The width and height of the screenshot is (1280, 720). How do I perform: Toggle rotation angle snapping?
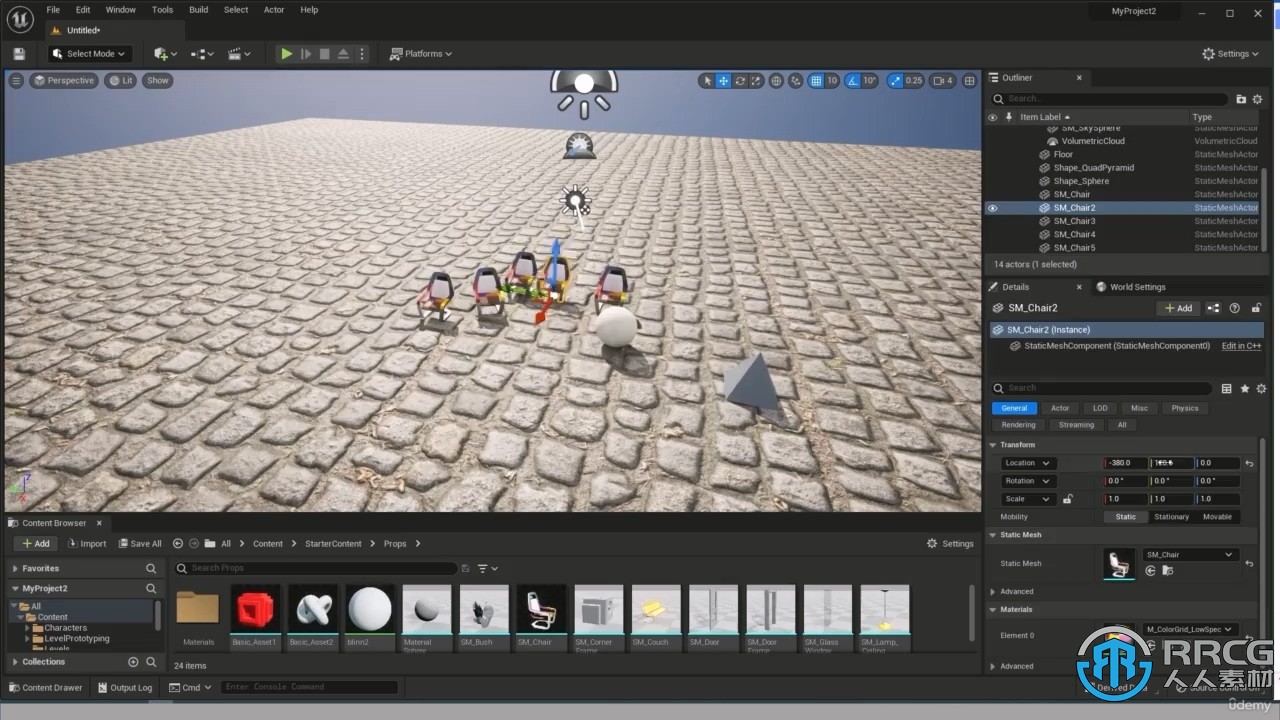[x=853, y=81]
